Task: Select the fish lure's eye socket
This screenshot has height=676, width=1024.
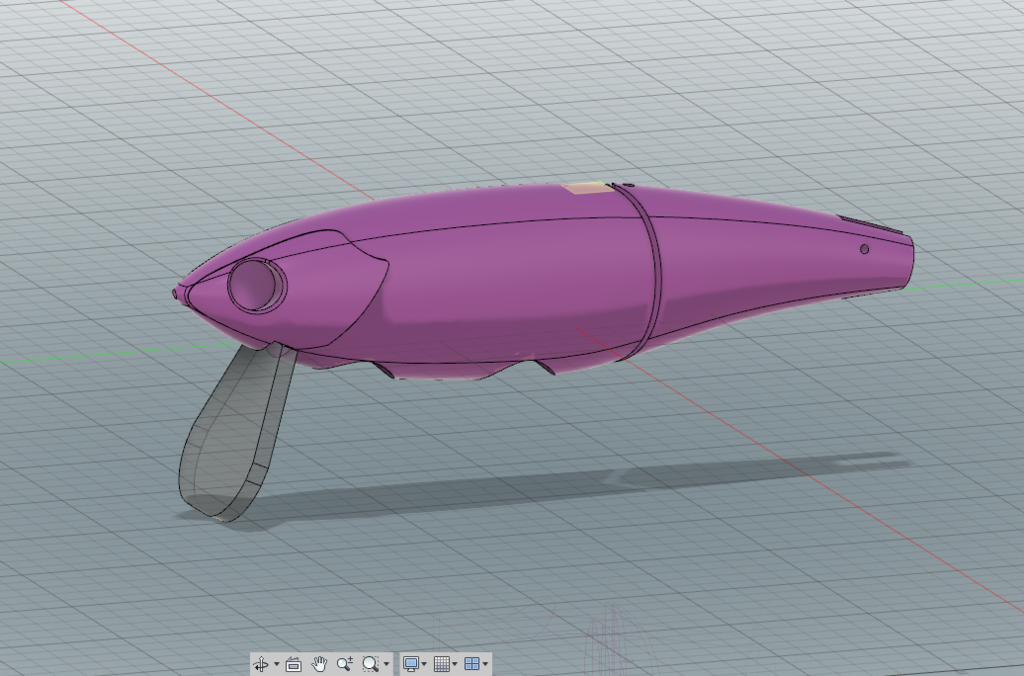Action: (257, 285)
